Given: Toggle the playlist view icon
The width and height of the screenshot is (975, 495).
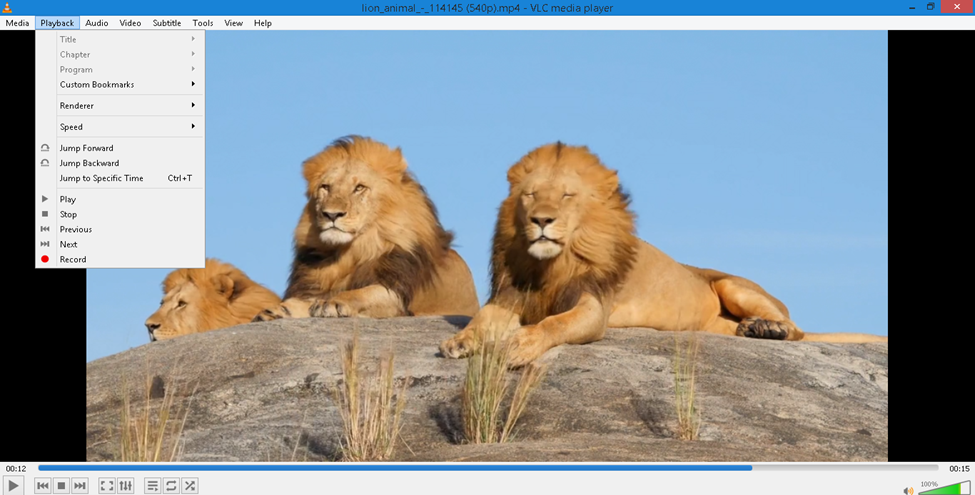Looking at the screenshot, I should click(x=152, y=486).
